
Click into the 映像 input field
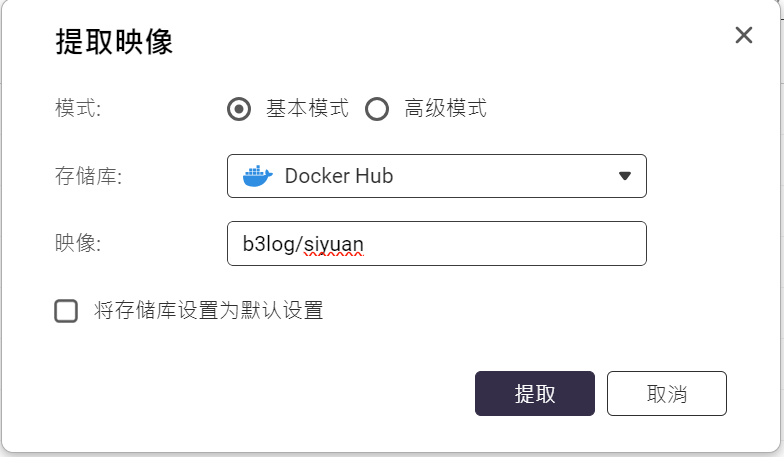click(436, 243)
